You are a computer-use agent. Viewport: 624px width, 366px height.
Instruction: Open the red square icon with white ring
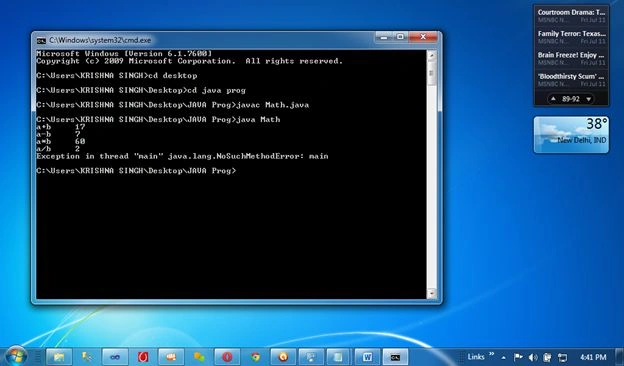click(x=143, y=357)
